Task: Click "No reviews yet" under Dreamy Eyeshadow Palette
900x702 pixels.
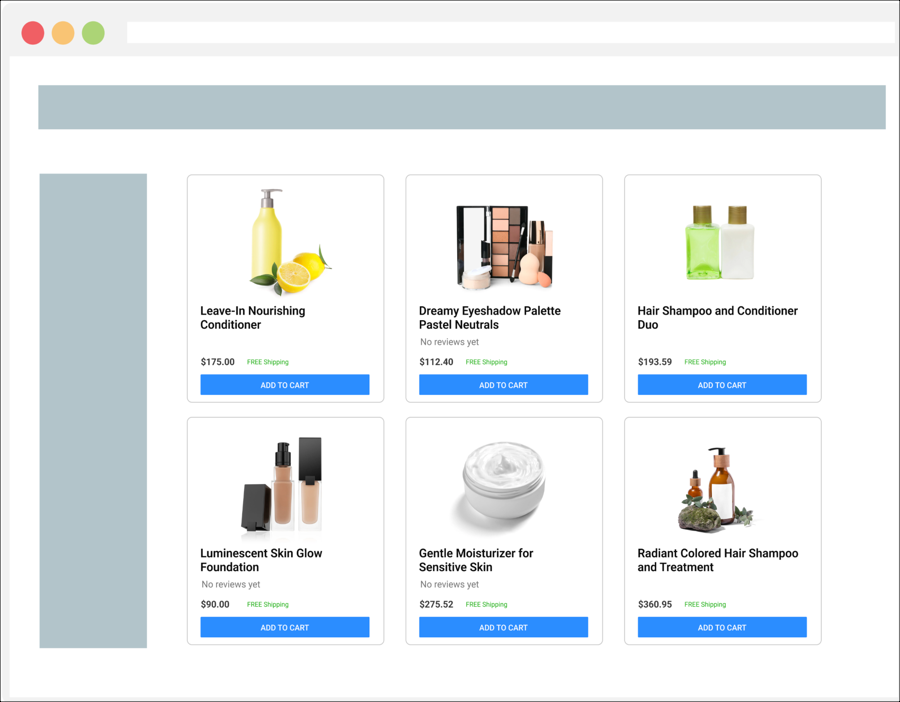Action: coord(449,342)
